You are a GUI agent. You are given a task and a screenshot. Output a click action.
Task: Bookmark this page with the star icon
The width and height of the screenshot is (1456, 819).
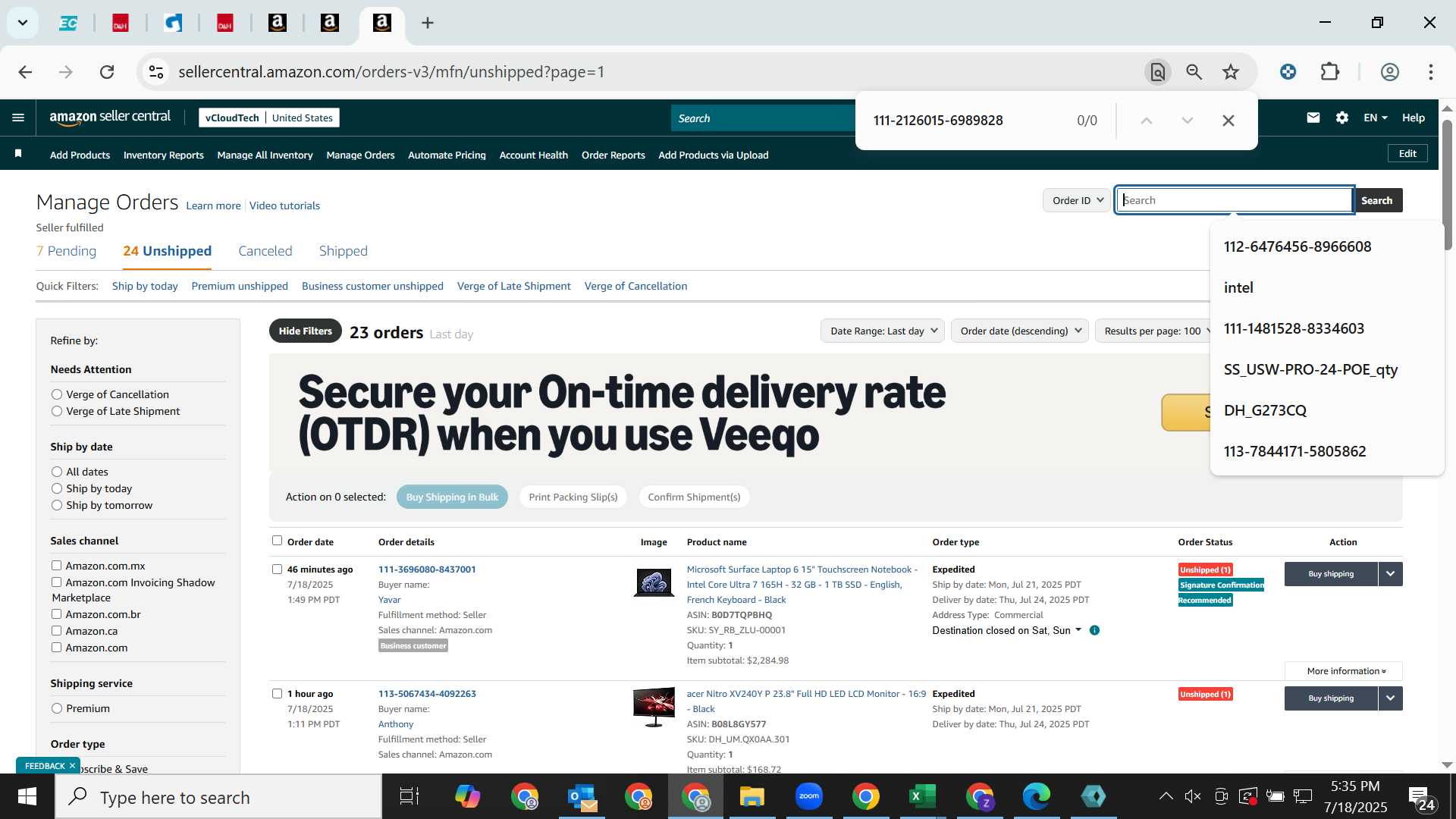[x=1231, y=72]
